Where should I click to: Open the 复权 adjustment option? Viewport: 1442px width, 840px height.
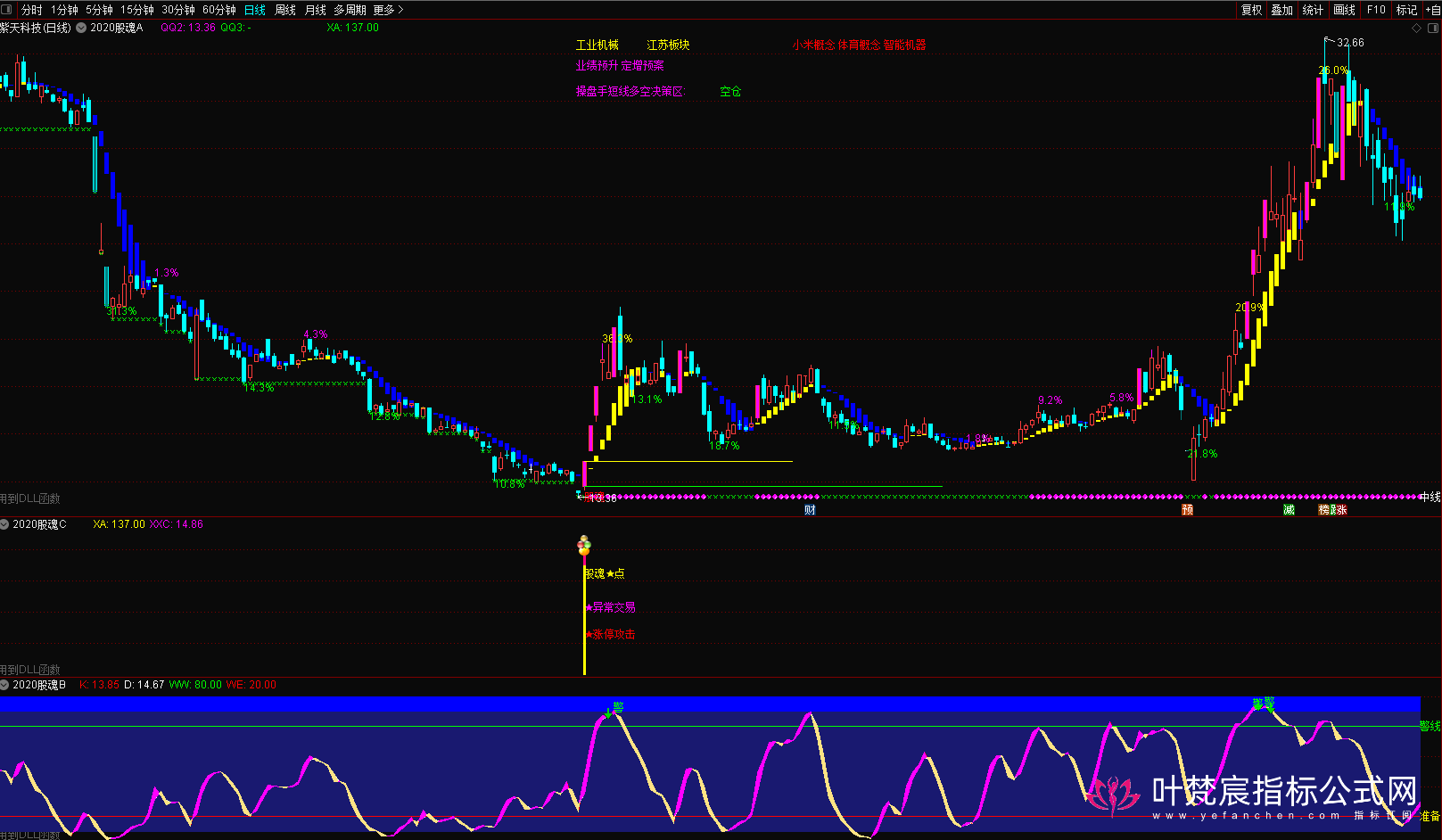click(1252, 10)
